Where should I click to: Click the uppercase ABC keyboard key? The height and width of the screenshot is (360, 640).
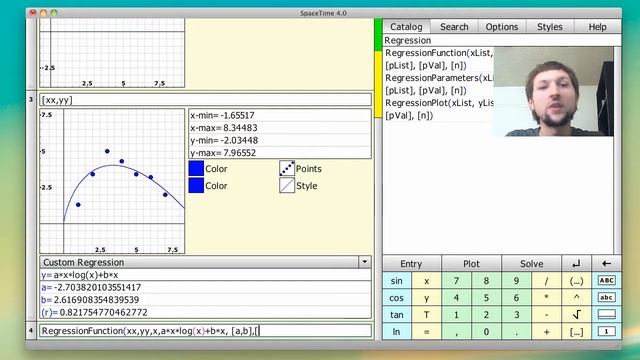(x=606, y=280)
